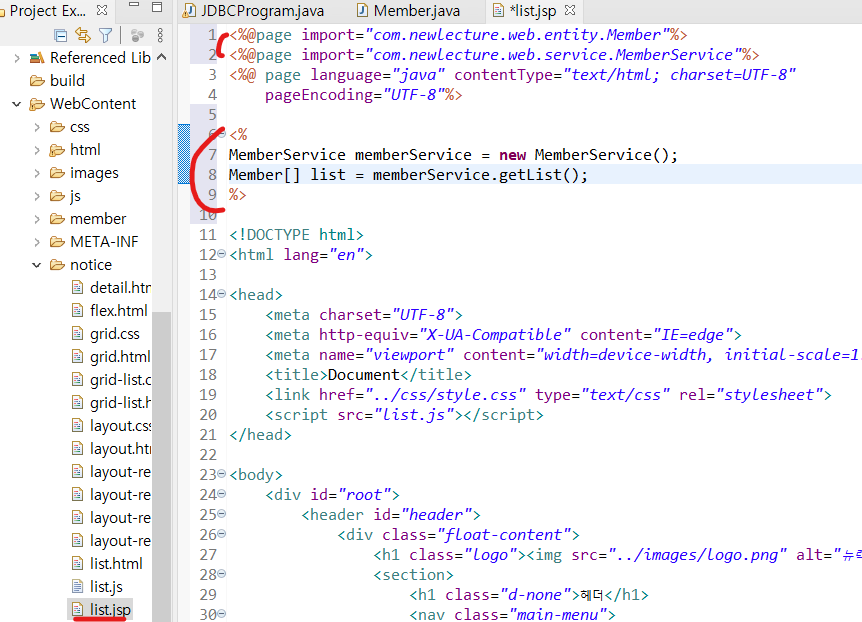Viewport: 862px width, 622px height.
Task: Click the Focus on Active Task icon
Action: (137, 36)
